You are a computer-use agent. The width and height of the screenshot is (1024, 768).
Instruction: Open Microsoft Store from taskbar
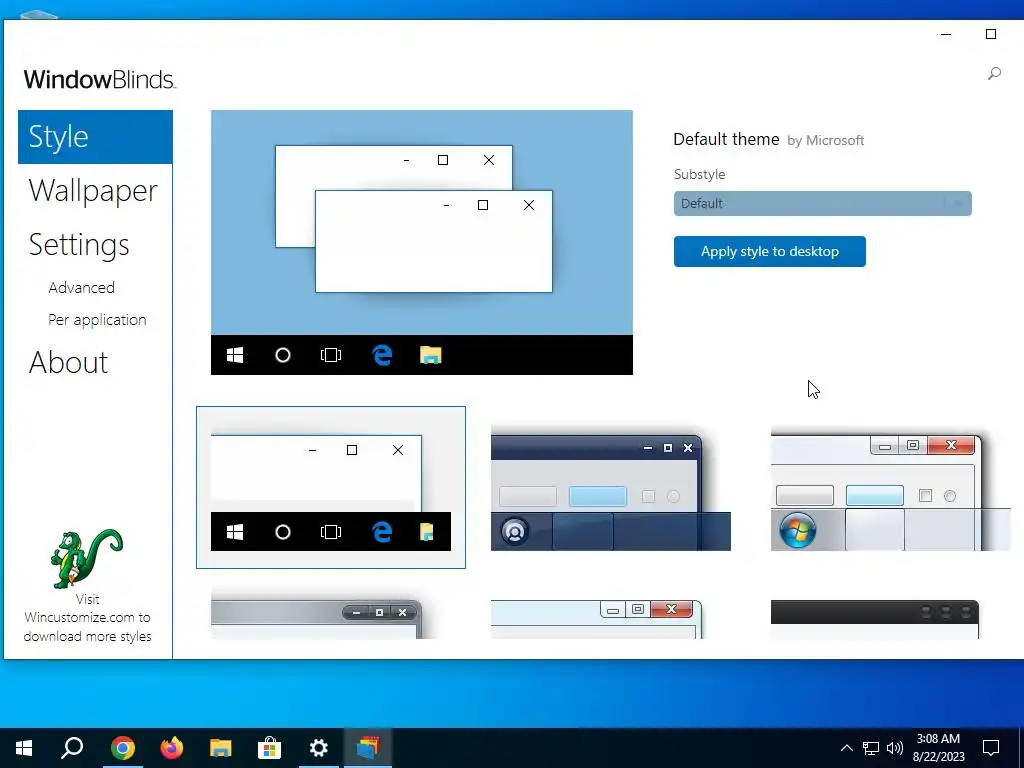pos(269,748)
